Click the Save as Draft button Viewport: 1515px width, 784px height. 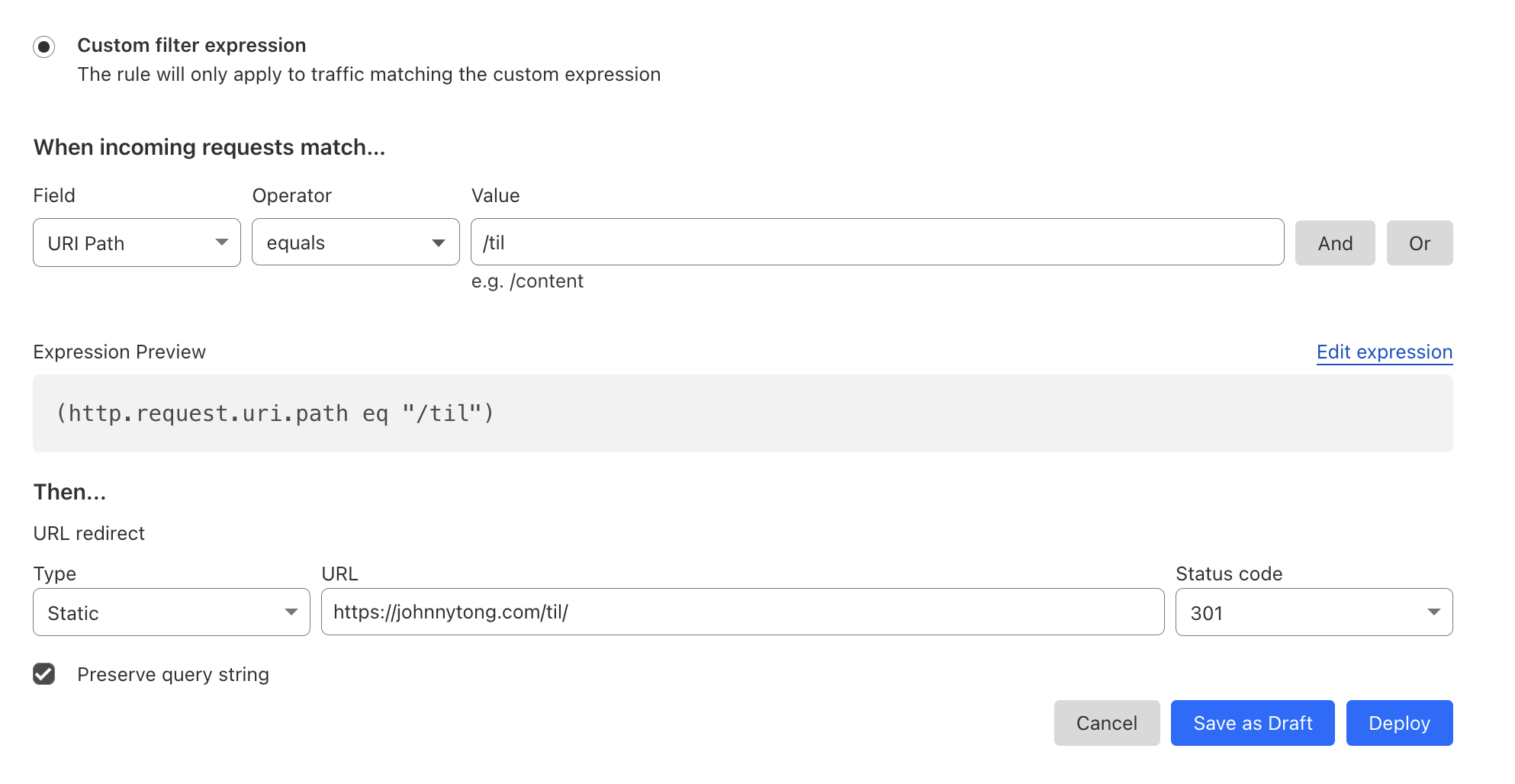coord(1252,723)
